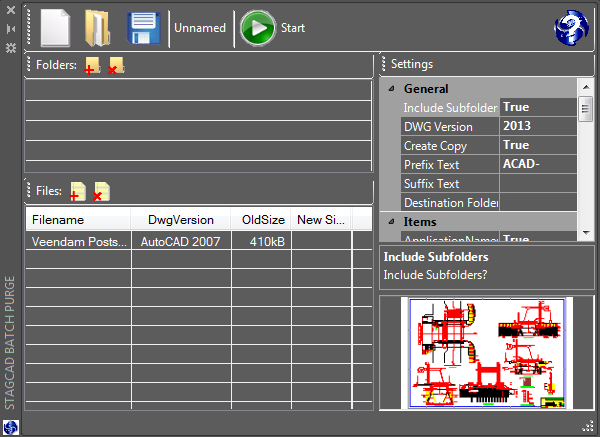Screen dimensions: 600x437
Task: Remove file from the Files list
Action: [x=101, y=191]
